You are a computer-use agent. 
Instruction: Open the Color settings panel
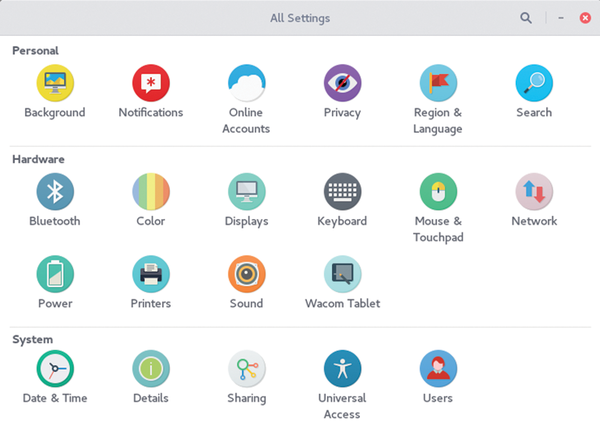tap(151, 192)
